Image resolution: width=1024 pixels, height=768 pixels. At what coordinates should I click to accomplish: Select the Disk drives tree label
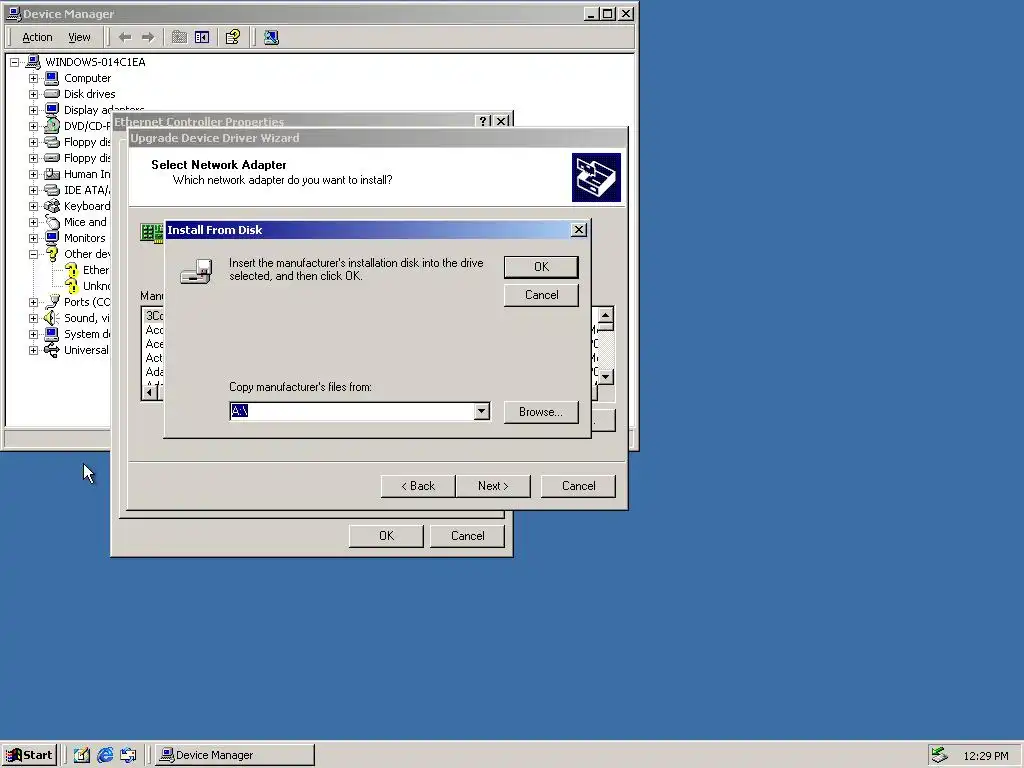click(89, 94)
